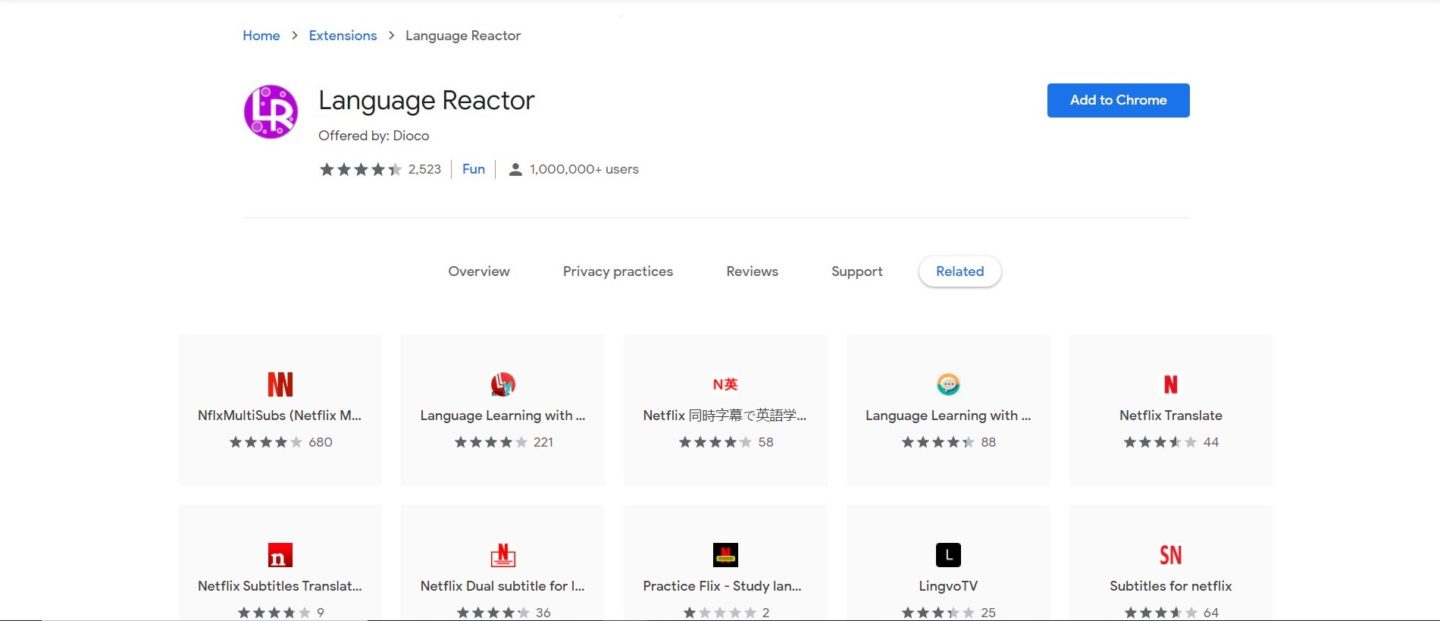Viewport: 1440px width, 621px height.
Task: Open the Language Learning with Netflix icon
Action: tap(502, 383)
